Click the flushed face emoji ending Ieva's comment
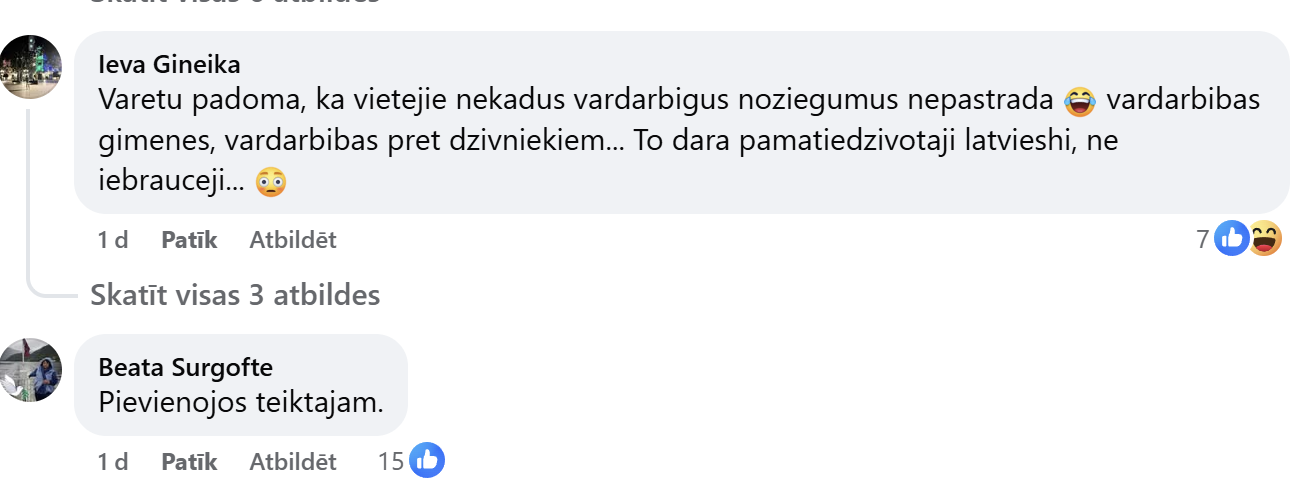Screen dimensions: 1292x492 271,181
